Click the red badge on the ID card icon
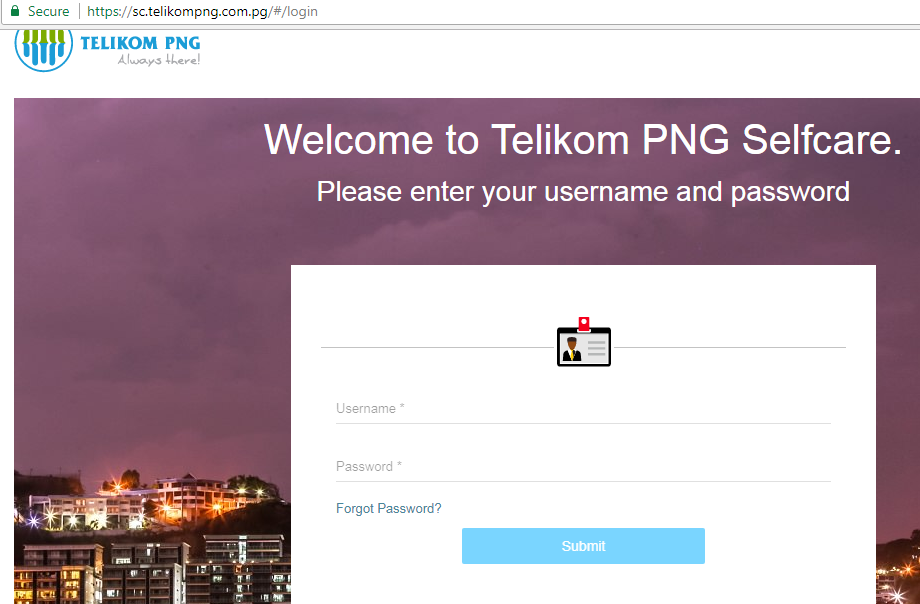The image size is (920, 604). [x=583, y=324]
